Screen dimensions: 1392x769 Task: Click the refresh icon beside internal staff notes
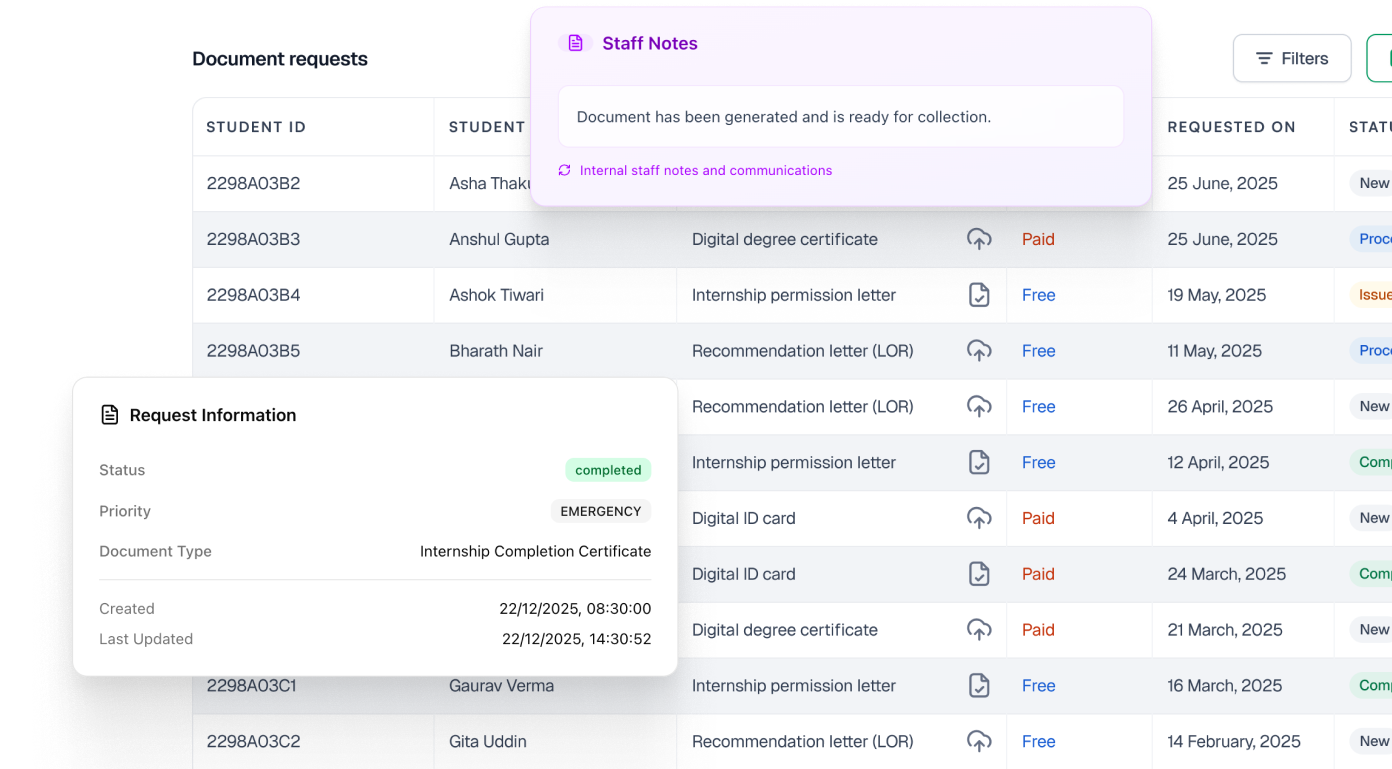click(564, 170)
